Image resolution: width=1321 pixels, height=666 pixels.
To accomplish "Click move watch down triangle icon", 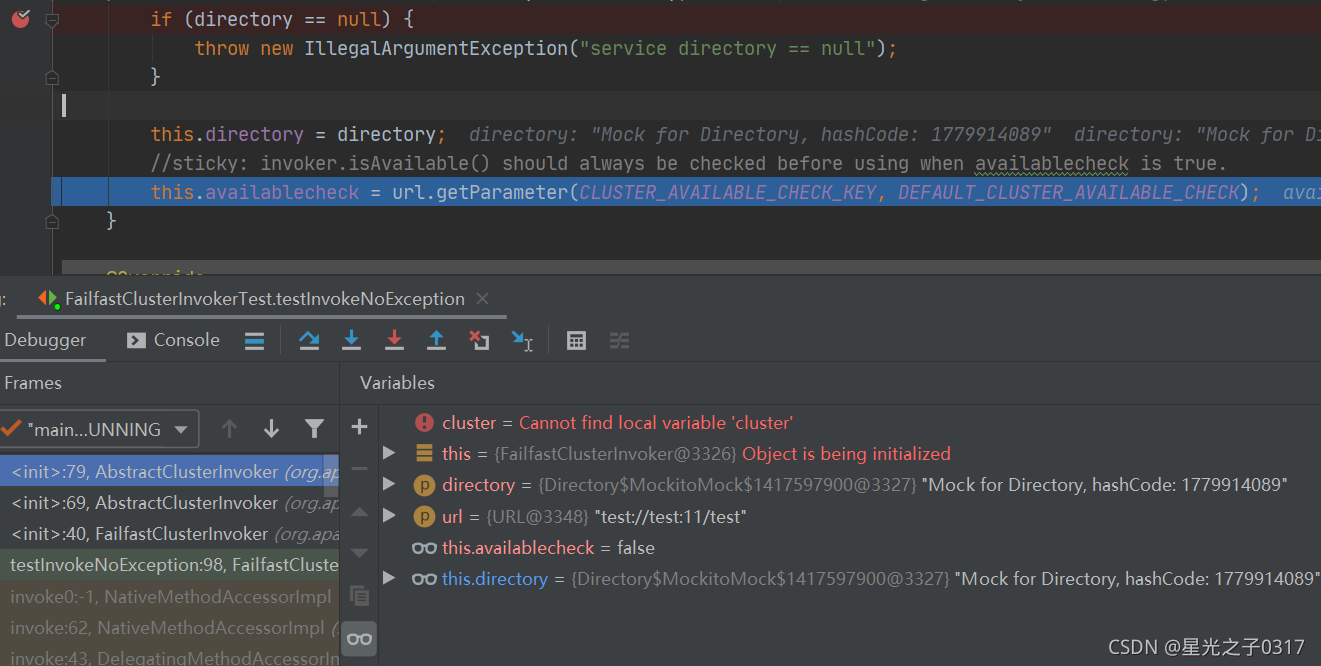I will [359, 553].
